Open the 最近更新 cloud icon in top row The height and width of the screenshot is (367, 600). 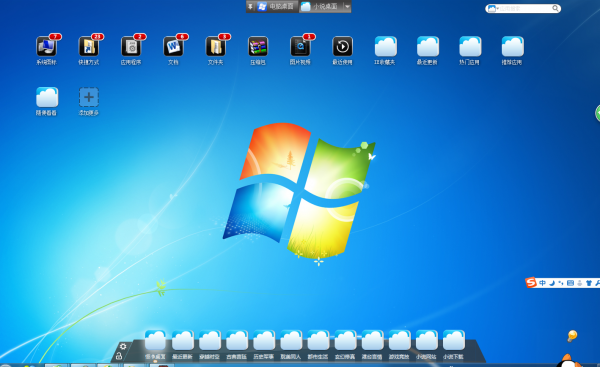[428, 47]
